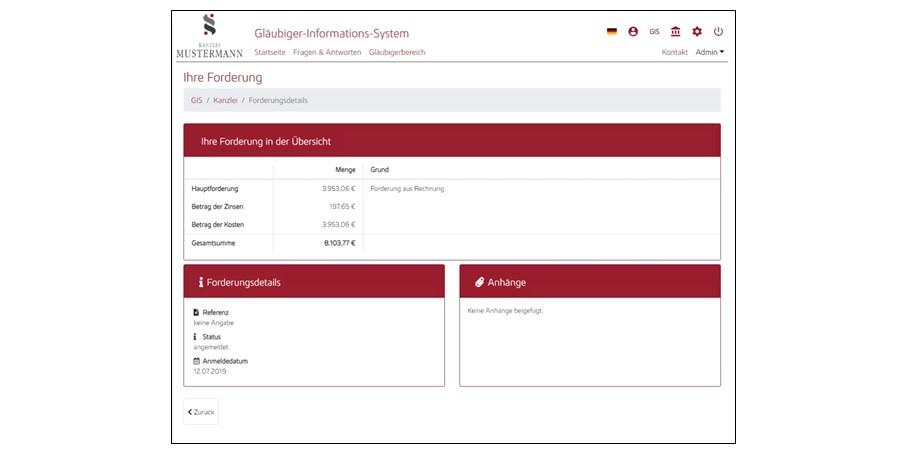Click the power logout icon

718,32
